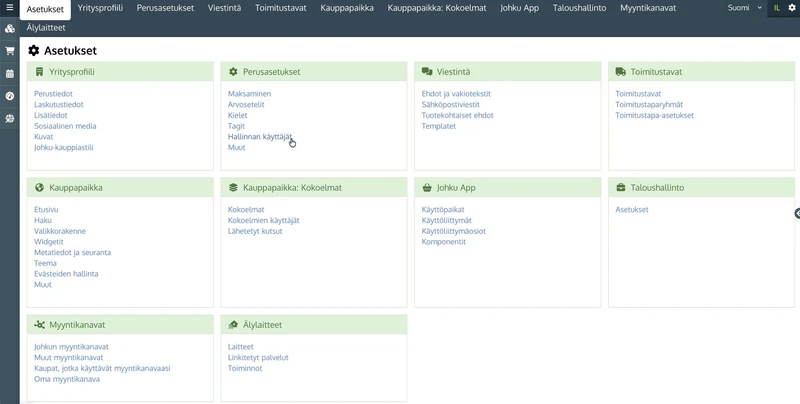
Task: Click the IL user avatar
Action: coord(777,8)
